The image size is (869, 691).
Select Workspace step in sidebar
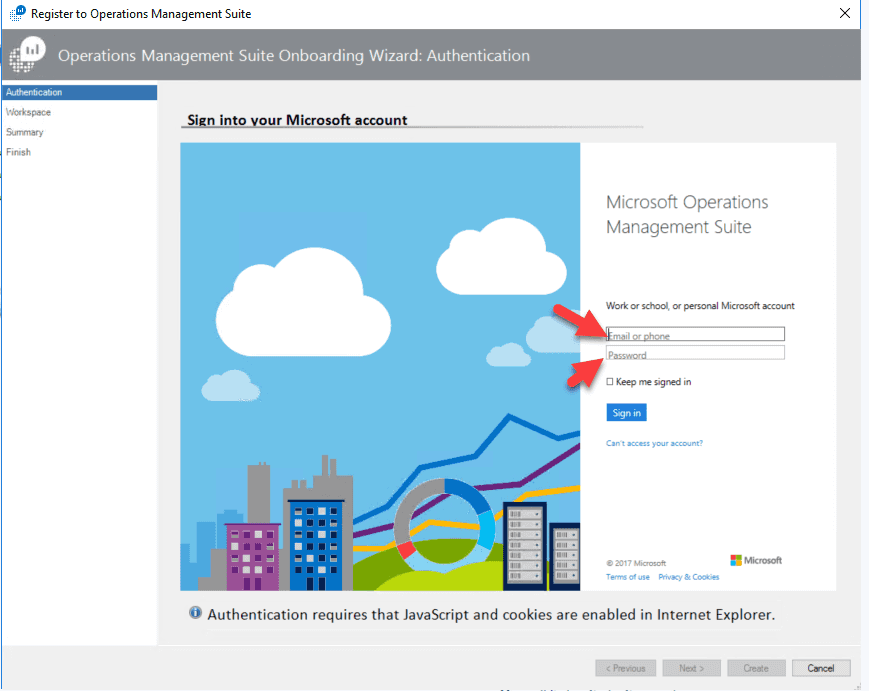[28, 112]
